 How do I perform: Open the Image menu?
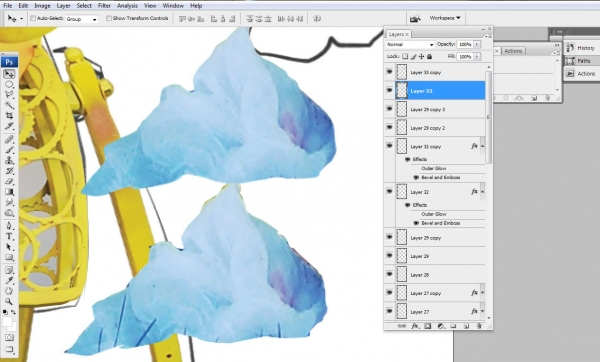click(x=42, y=6)
